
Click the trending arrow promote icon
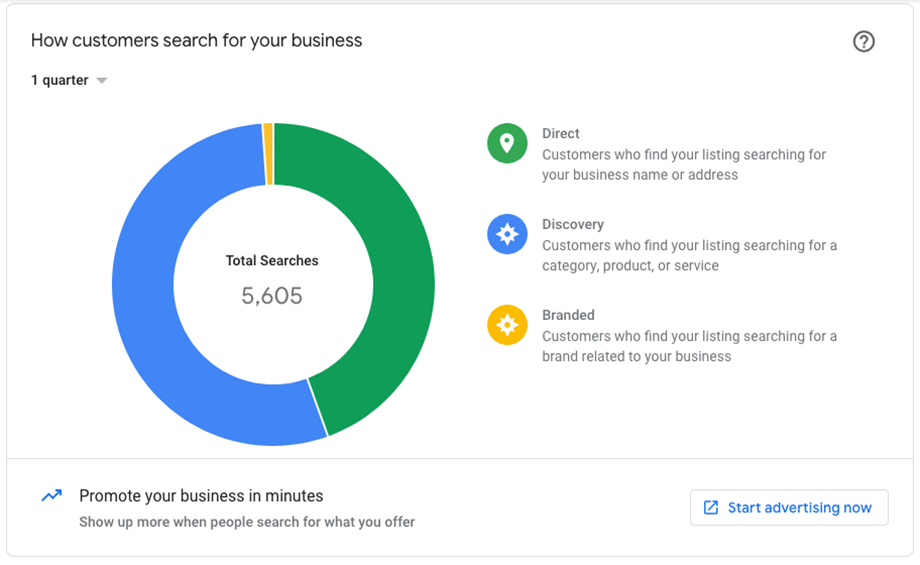point(52,496)
